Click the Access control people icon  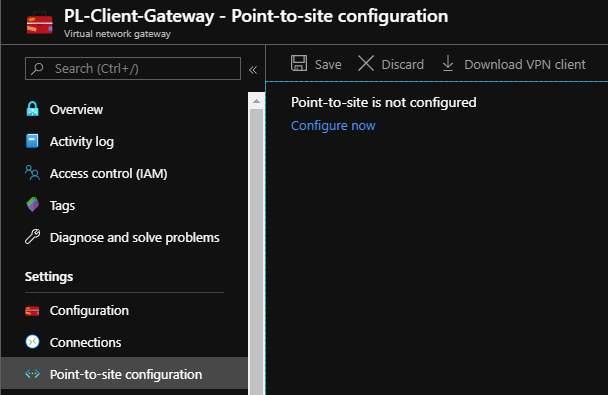32,172
